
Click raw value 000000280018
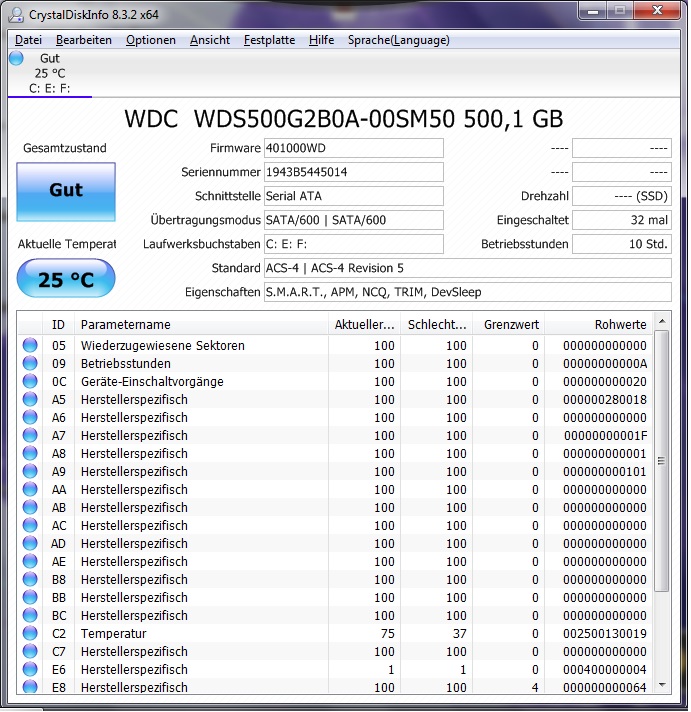605,400
